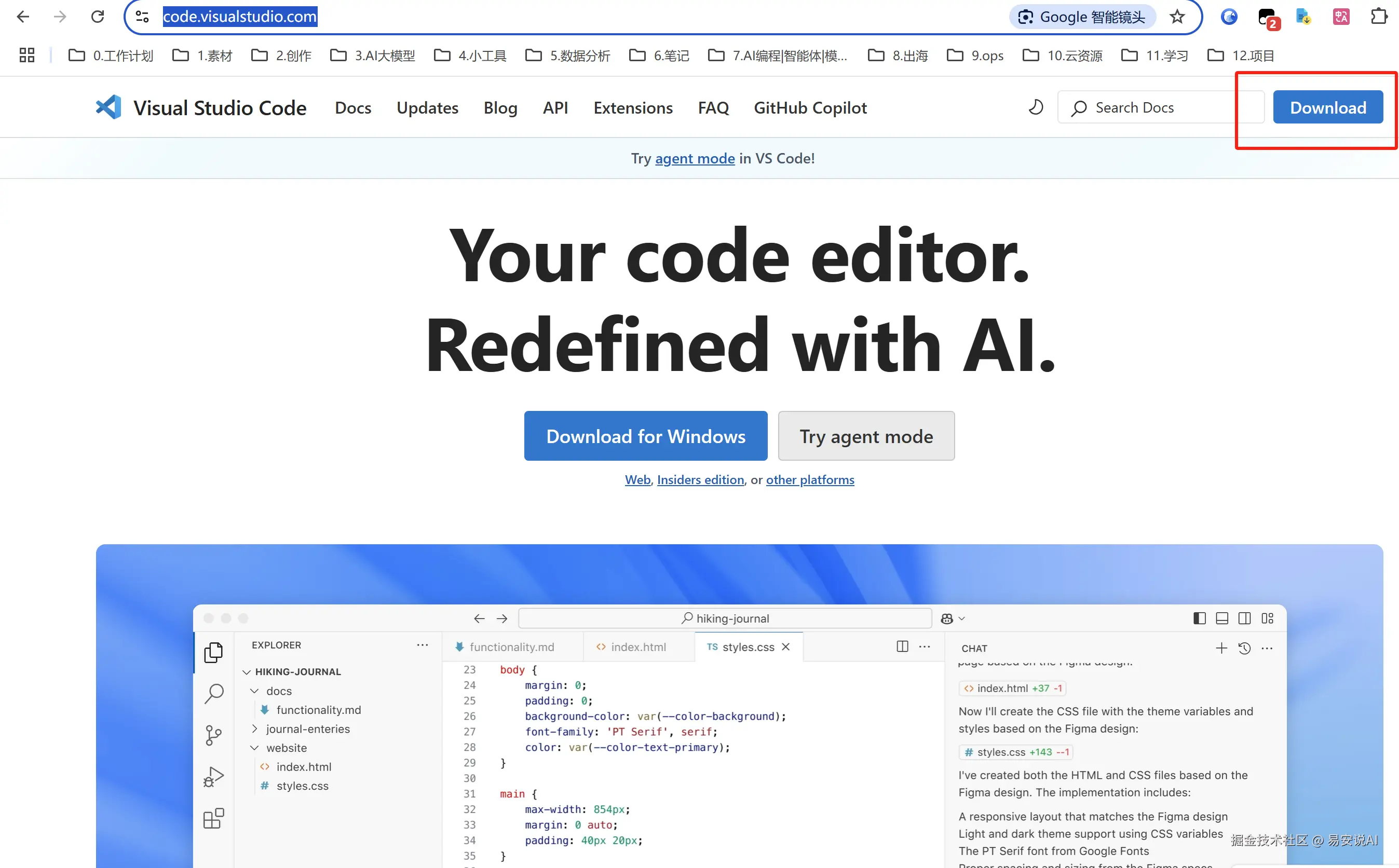Open Google Lens smart button
Image resolution: width=1399 pixels, height=868 pixels.
point(1082,17)
